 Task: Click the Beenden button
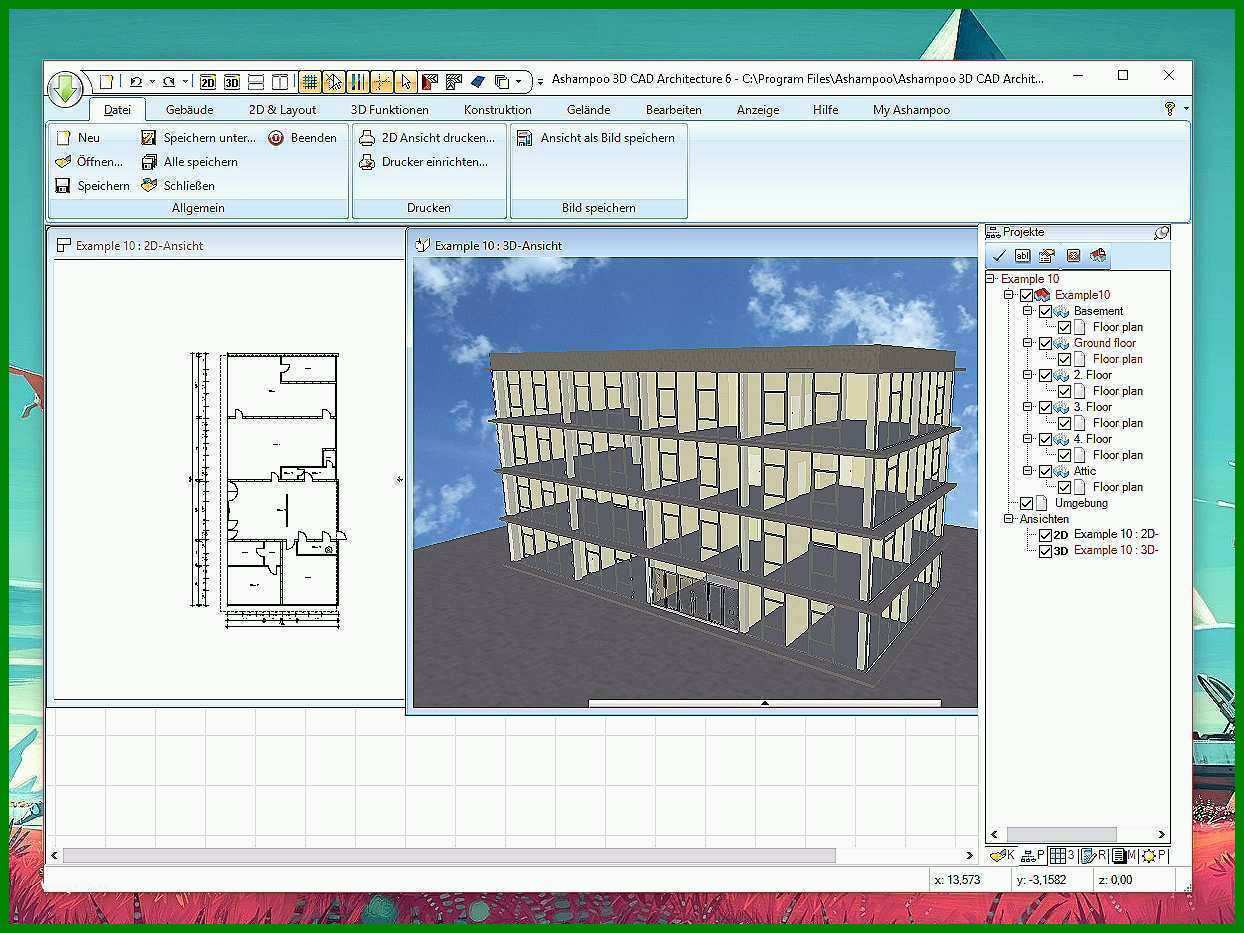pyautogui.click(x=303, y=138)
